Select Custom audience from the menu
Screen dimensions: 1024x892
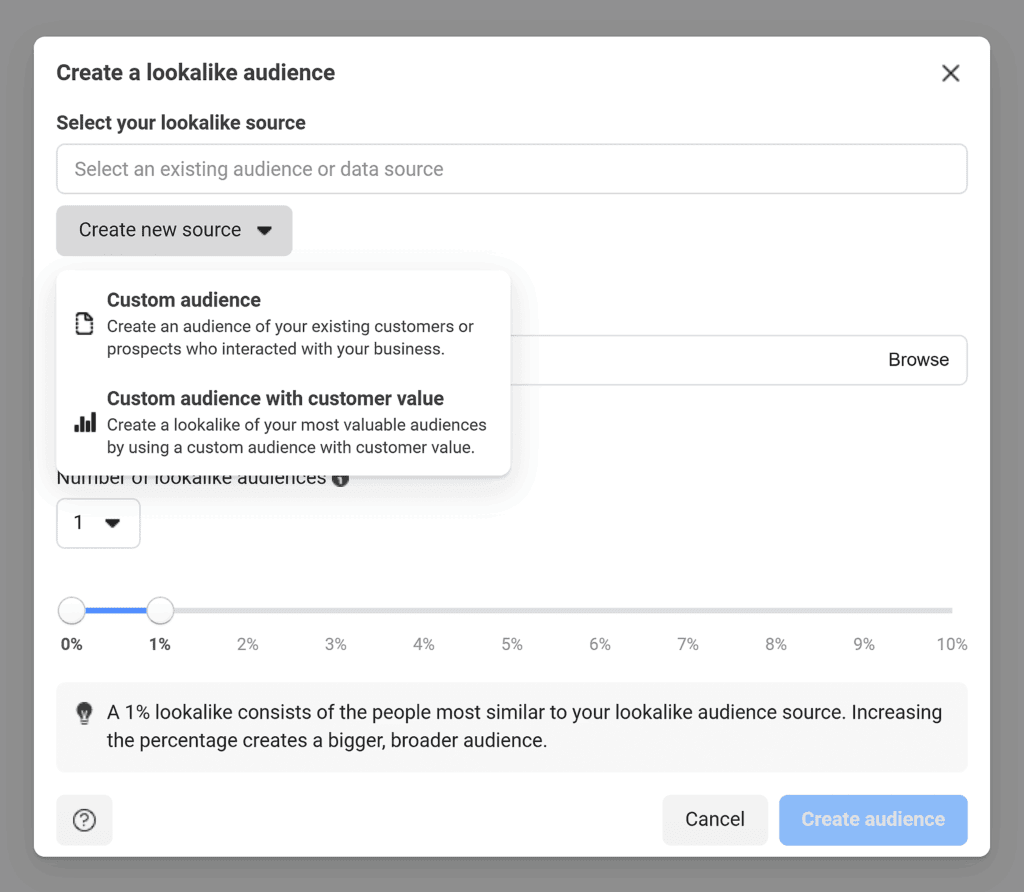pos(184,300)
